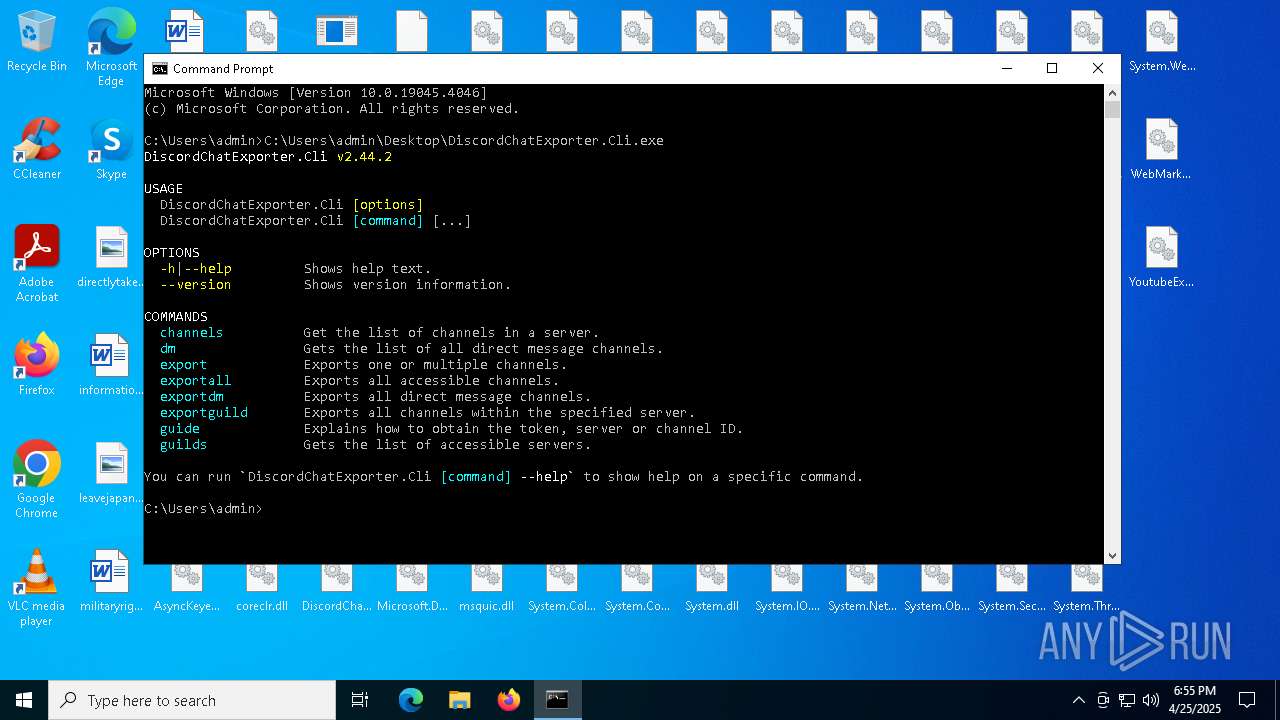Select the Microsoft Edge desktop shortcut
The height and width of the screenshot is (720, 1280).
point(111,48)
